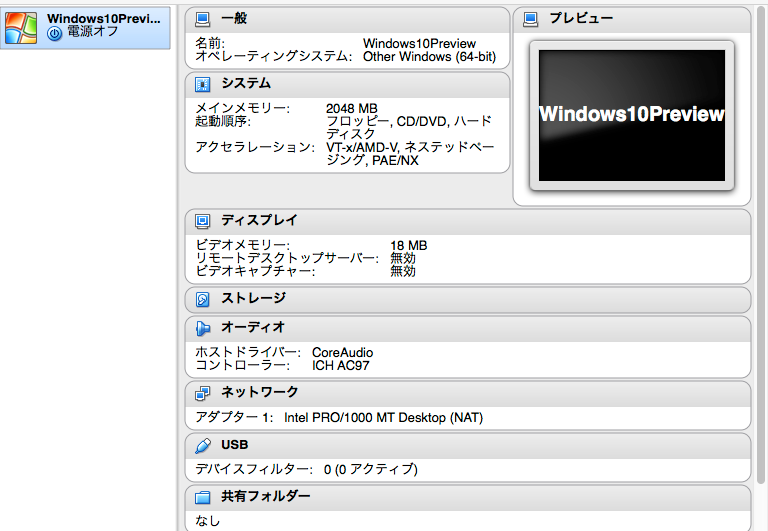768x531 pixels.
Task: Click the リモートデスクトップサーバー label
Action: (287, 258)
